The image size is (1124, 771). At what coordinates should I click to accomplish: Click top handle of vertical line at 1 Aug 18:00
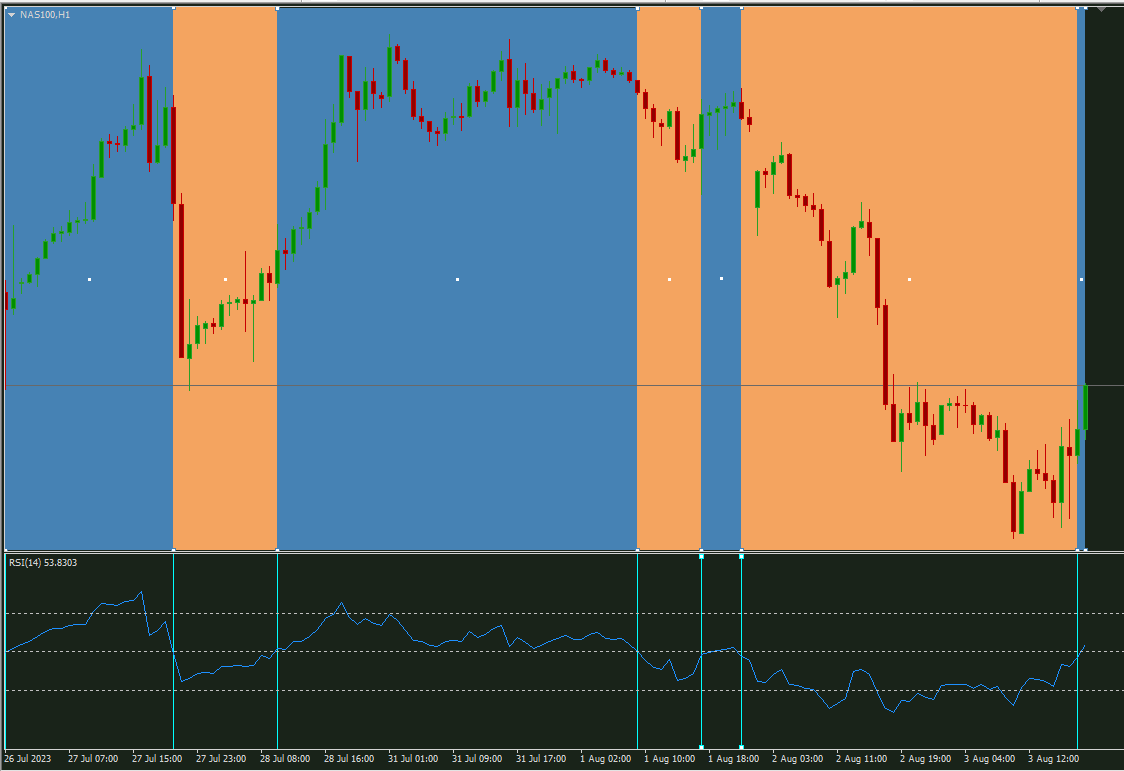tap(741, 556)
